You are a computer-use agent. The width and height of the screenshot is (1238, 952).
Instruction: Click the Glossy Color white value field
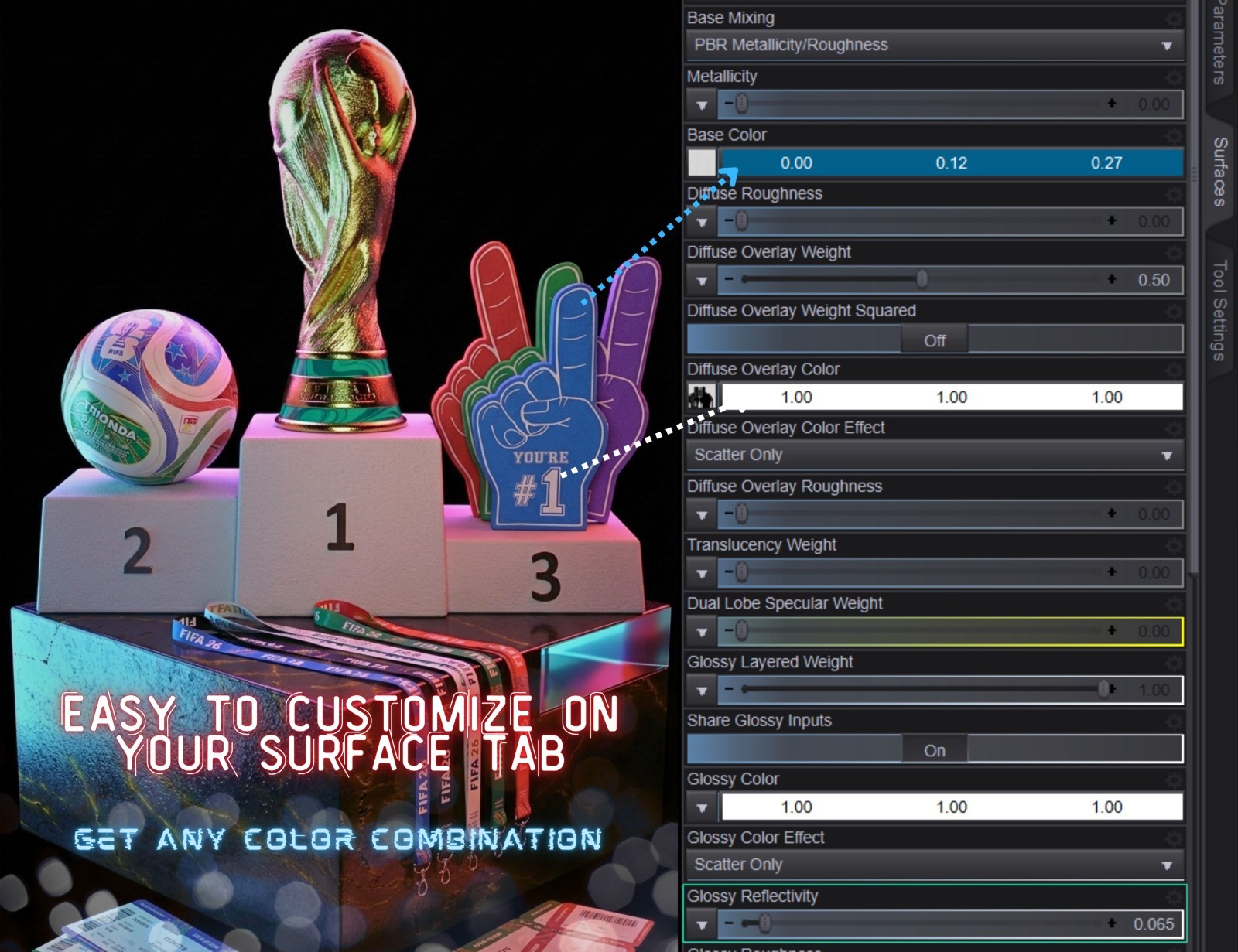[952, 807]
